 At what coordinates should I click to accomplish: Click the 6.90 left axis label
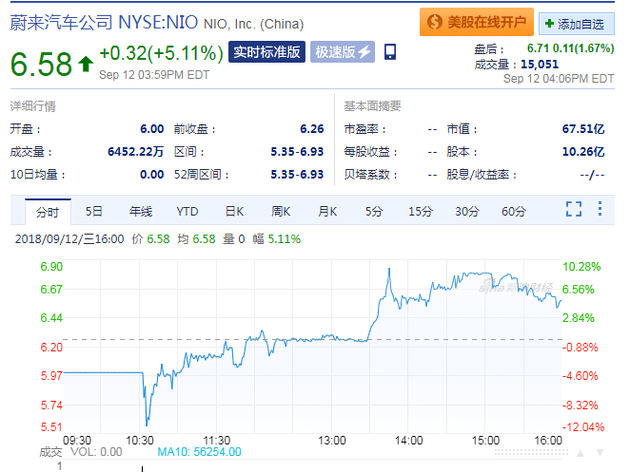click(x=51, y=267)
